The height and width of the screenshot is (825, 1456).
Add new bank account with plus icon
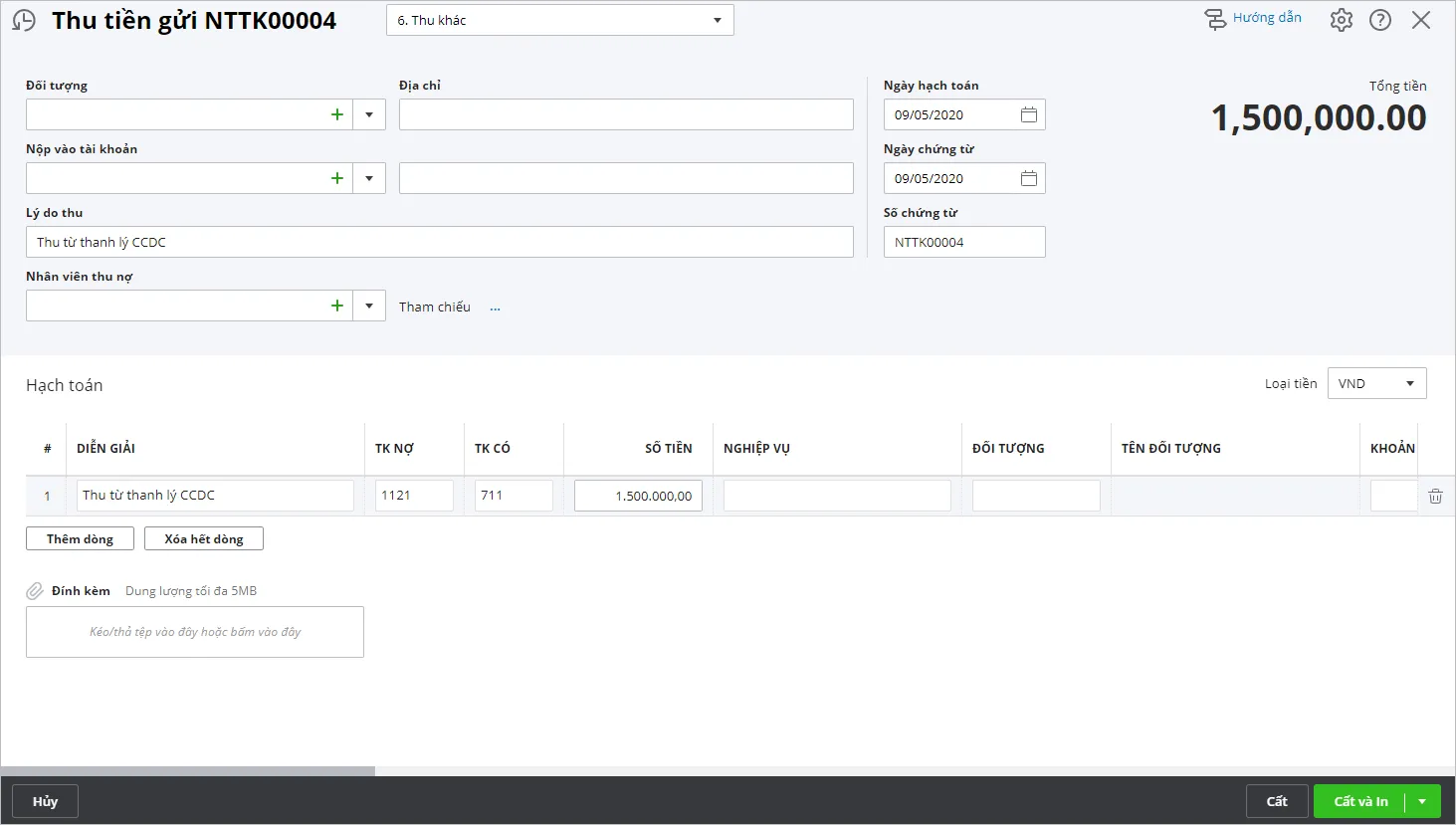[x=337, y=178]
